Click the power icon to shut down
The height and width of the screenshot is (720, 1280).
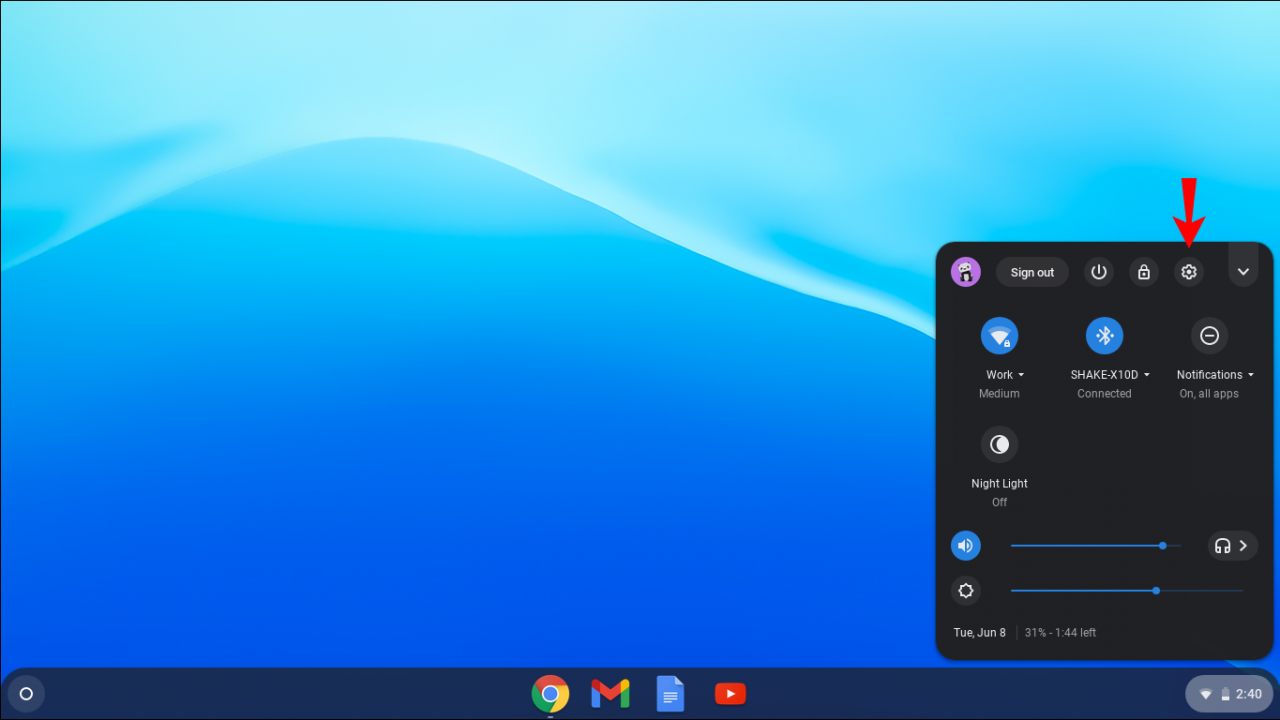click(1099, 271)
